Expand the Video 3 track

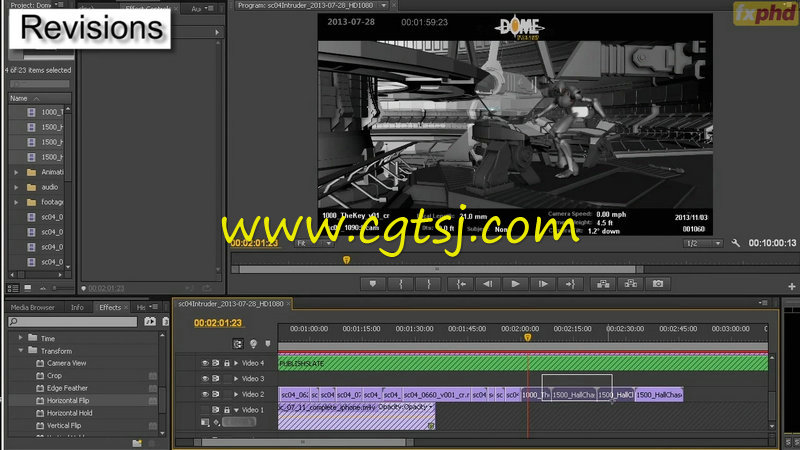coord(236,379)
